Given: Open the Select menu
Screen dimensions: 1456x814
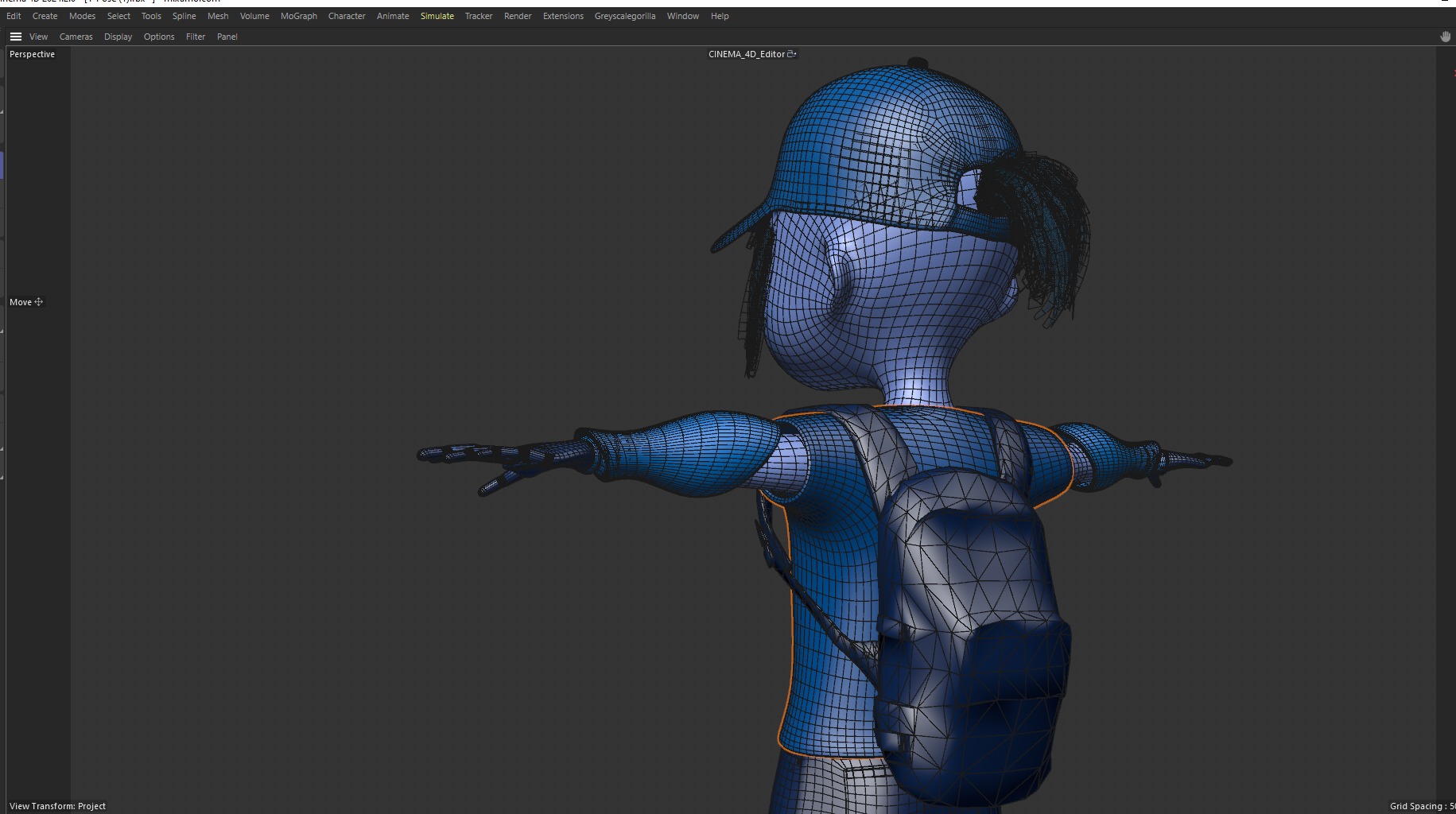Looking at the screenshot, I should coord(118,16).
